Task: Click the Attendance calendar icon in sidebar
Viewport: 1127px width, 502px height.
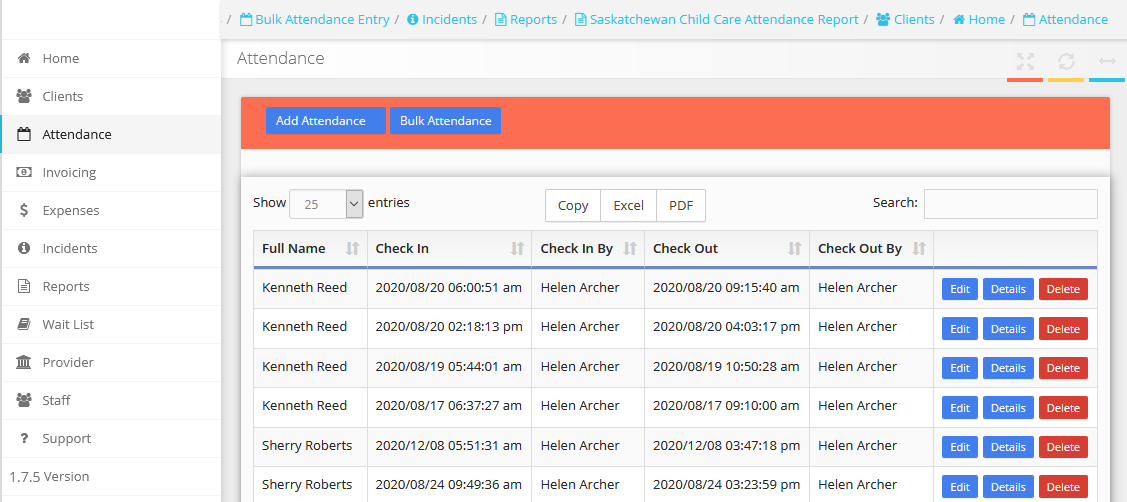Action: click(x=24, y=134)
